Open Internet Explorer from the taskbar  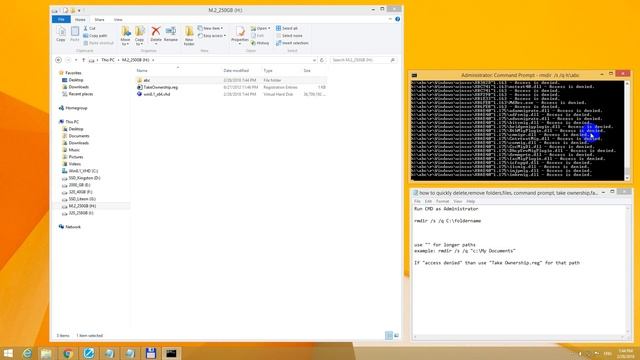(27, 353)
